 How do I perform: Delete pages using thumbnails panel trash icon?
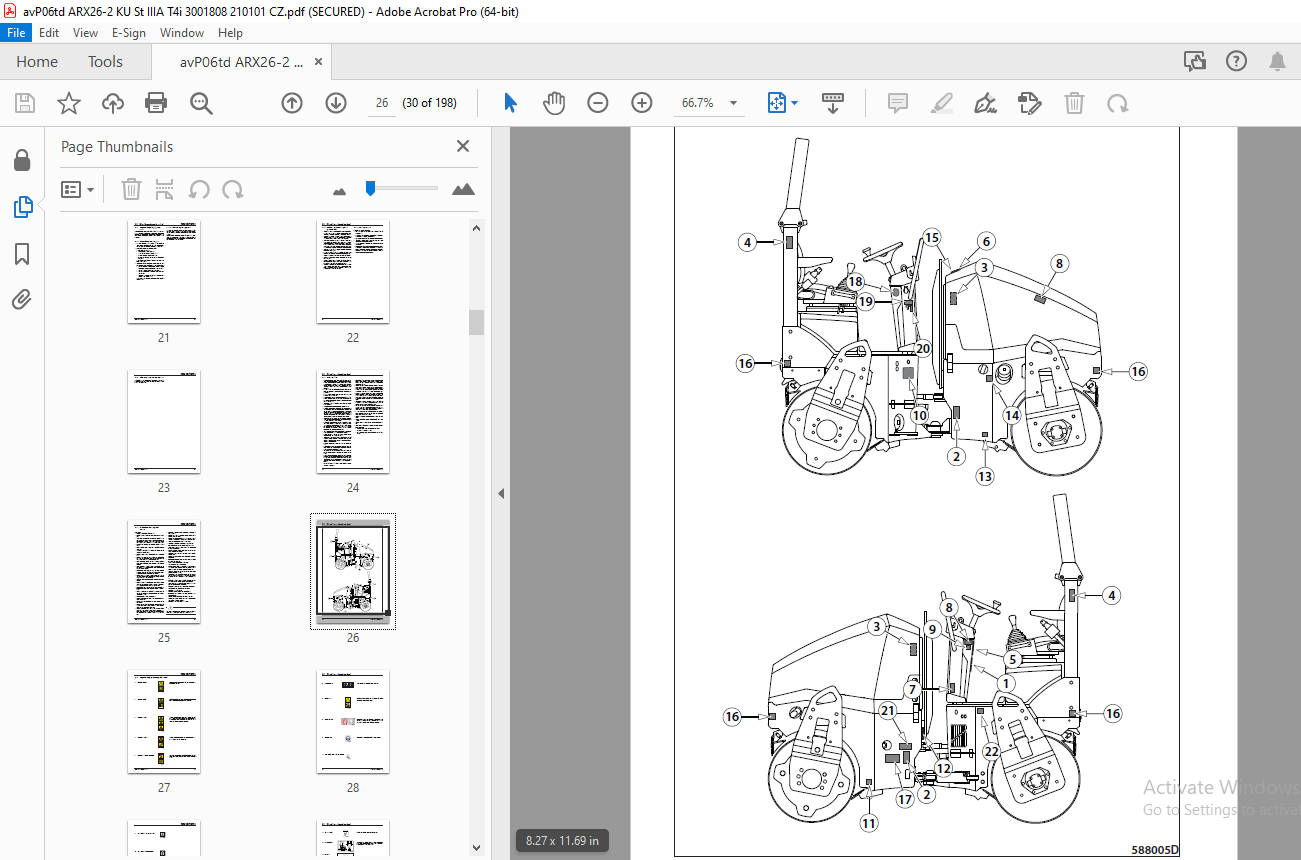[x=131, y=189]
